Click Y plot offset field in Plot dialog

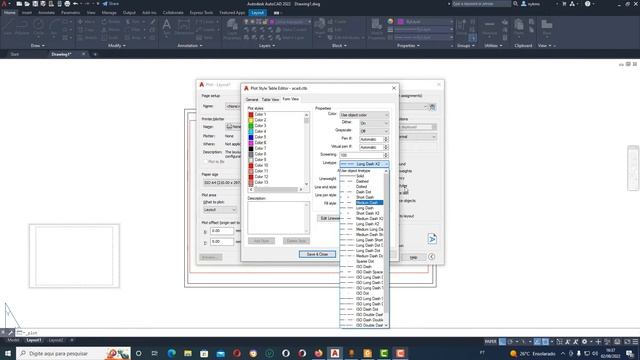click(x=222, y=242)
